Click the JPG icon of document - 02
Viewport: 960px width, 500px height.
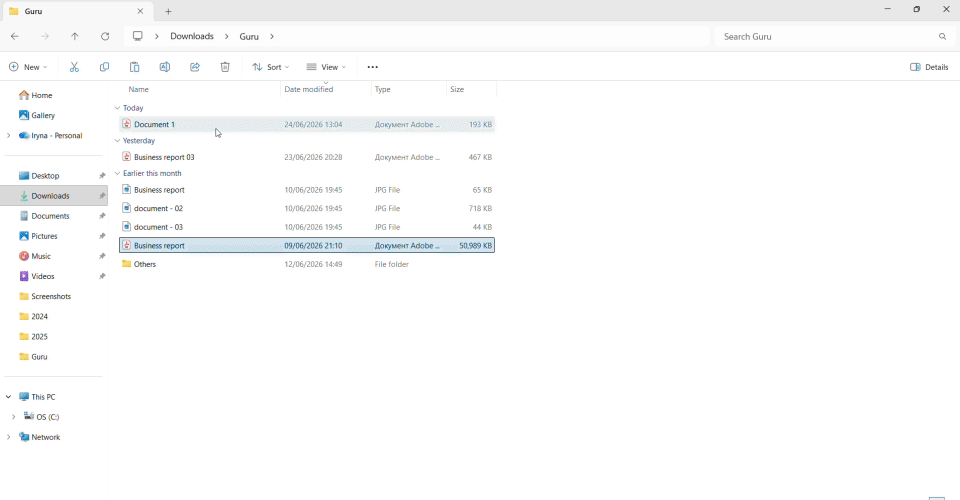point(127,208)
